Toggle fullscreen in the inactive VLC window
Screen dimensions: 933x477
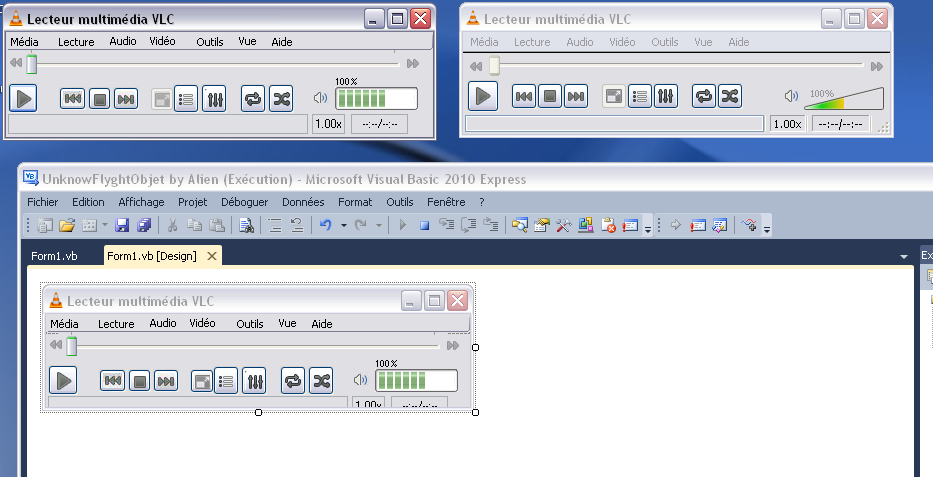coord(613,96)
